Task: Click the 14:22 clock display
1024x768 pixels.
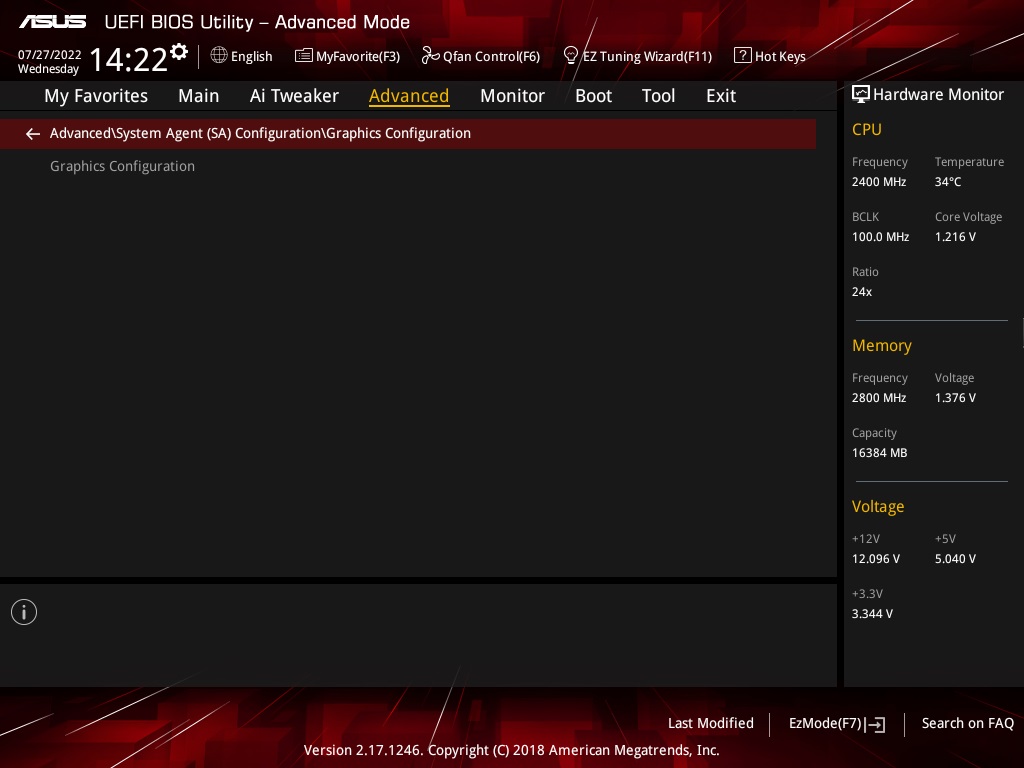Action: click(129, 59)
